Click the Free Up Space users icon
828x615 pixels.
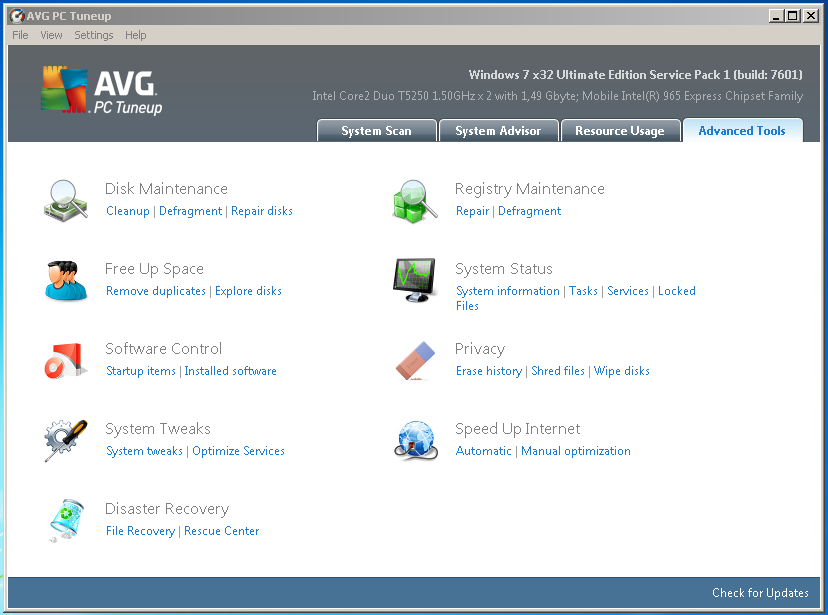point(65,280)
